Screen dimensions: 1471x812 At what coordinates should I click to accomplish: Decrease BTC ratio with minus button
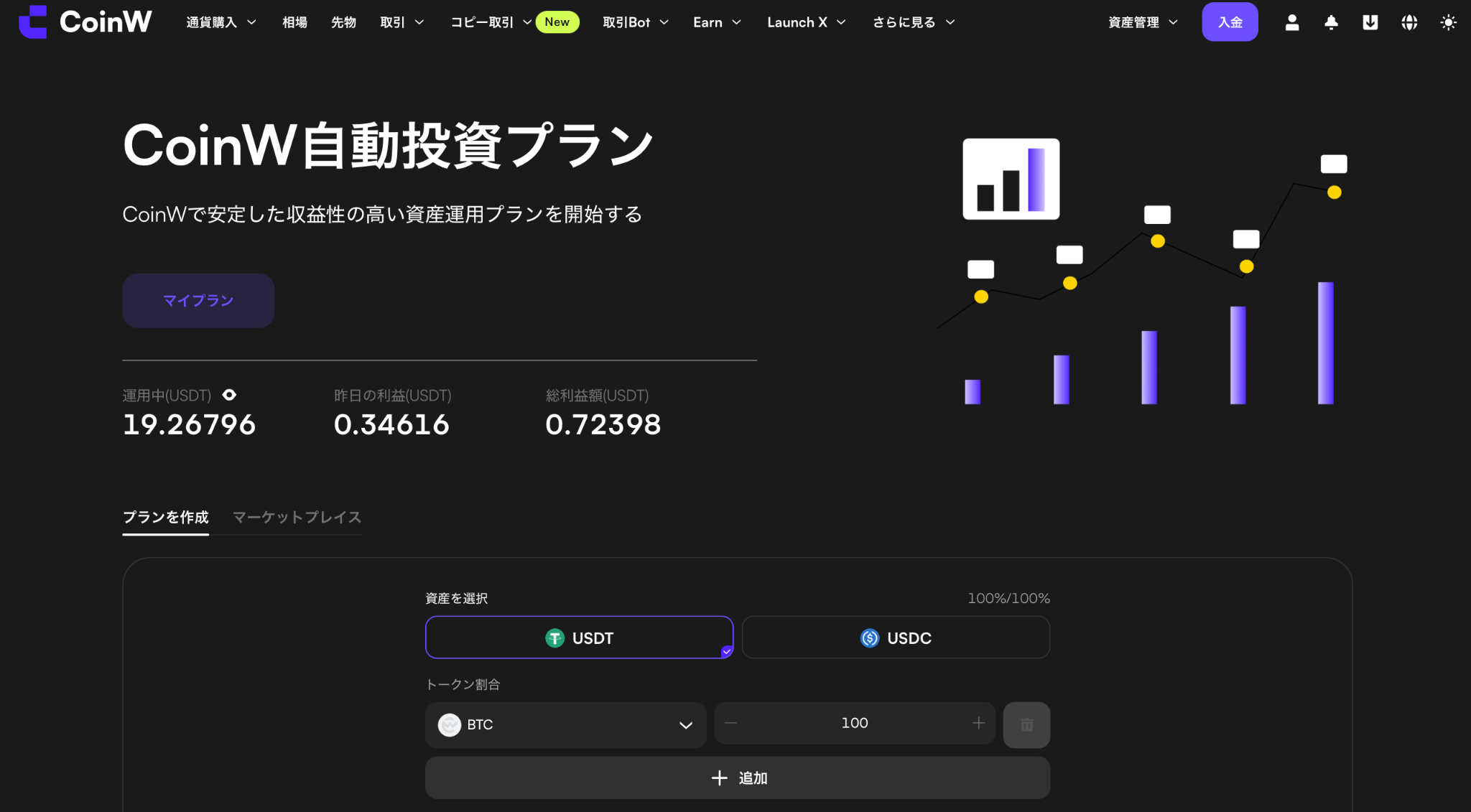tap(730, 723)
